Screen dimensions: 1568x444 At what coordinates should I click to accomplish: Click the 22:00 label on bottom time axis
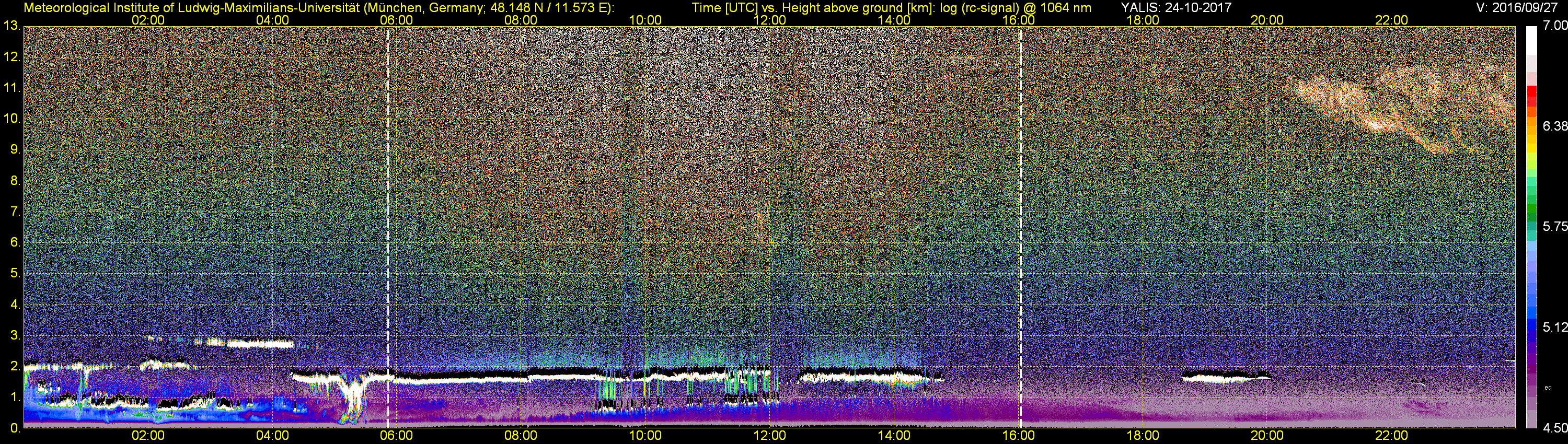click(1391, 436)
